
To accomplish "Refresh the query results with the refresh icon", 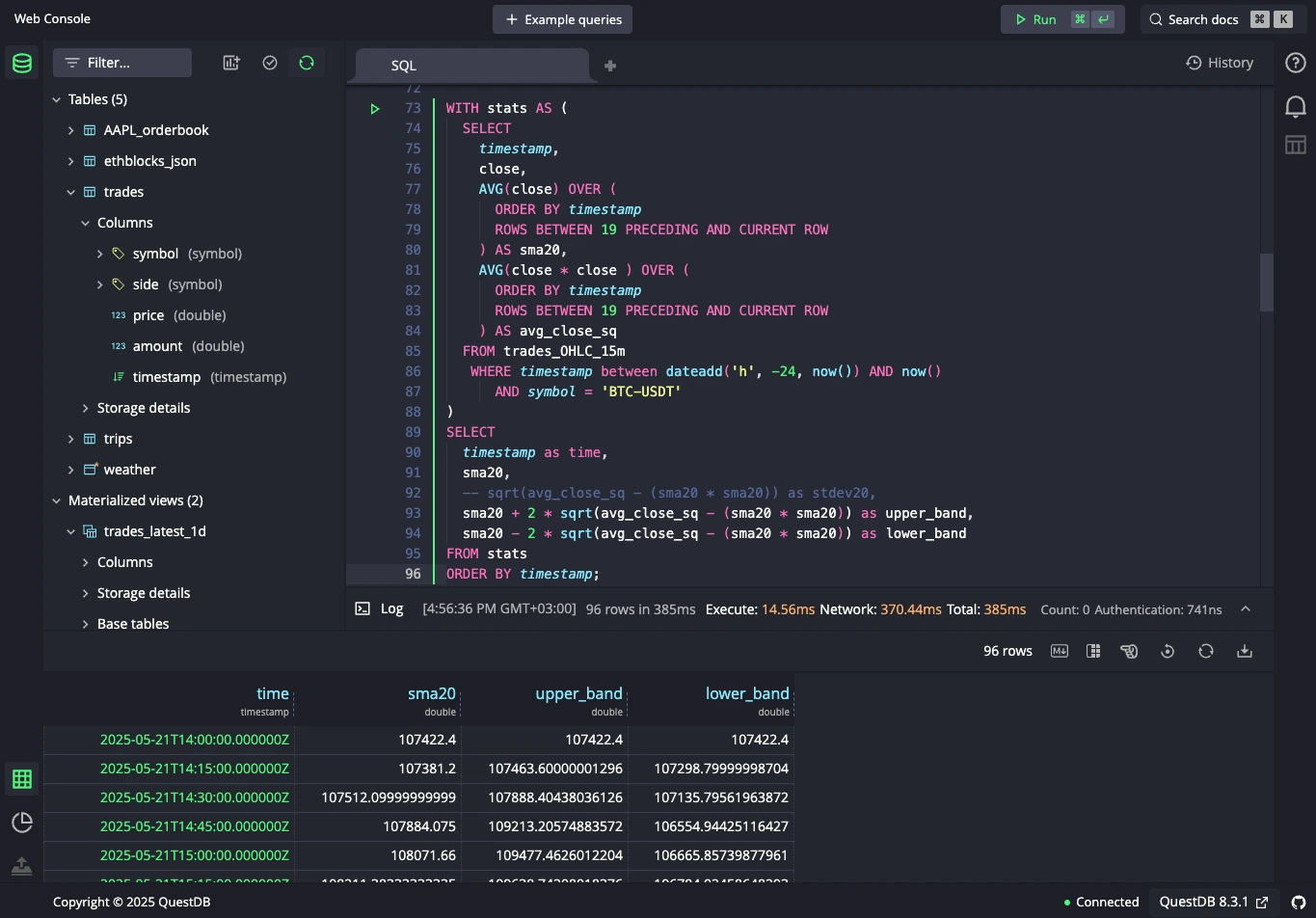I will (1206, 651).
